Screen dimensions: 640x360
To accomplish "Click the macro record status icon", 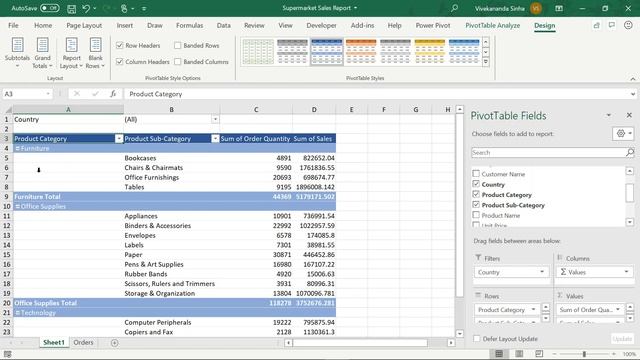I will (x=7, y=354).
